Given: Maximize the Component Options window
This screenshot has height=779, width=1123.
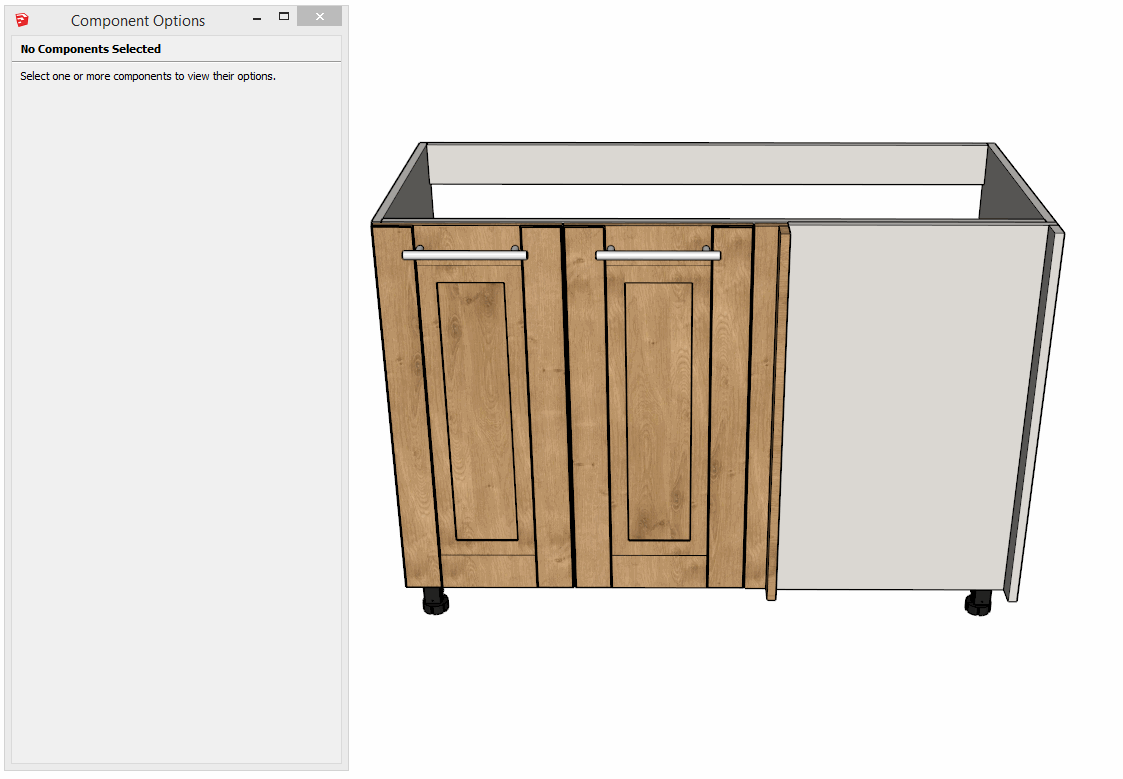Looking at the screenshot, I should [x=284, y=17].
